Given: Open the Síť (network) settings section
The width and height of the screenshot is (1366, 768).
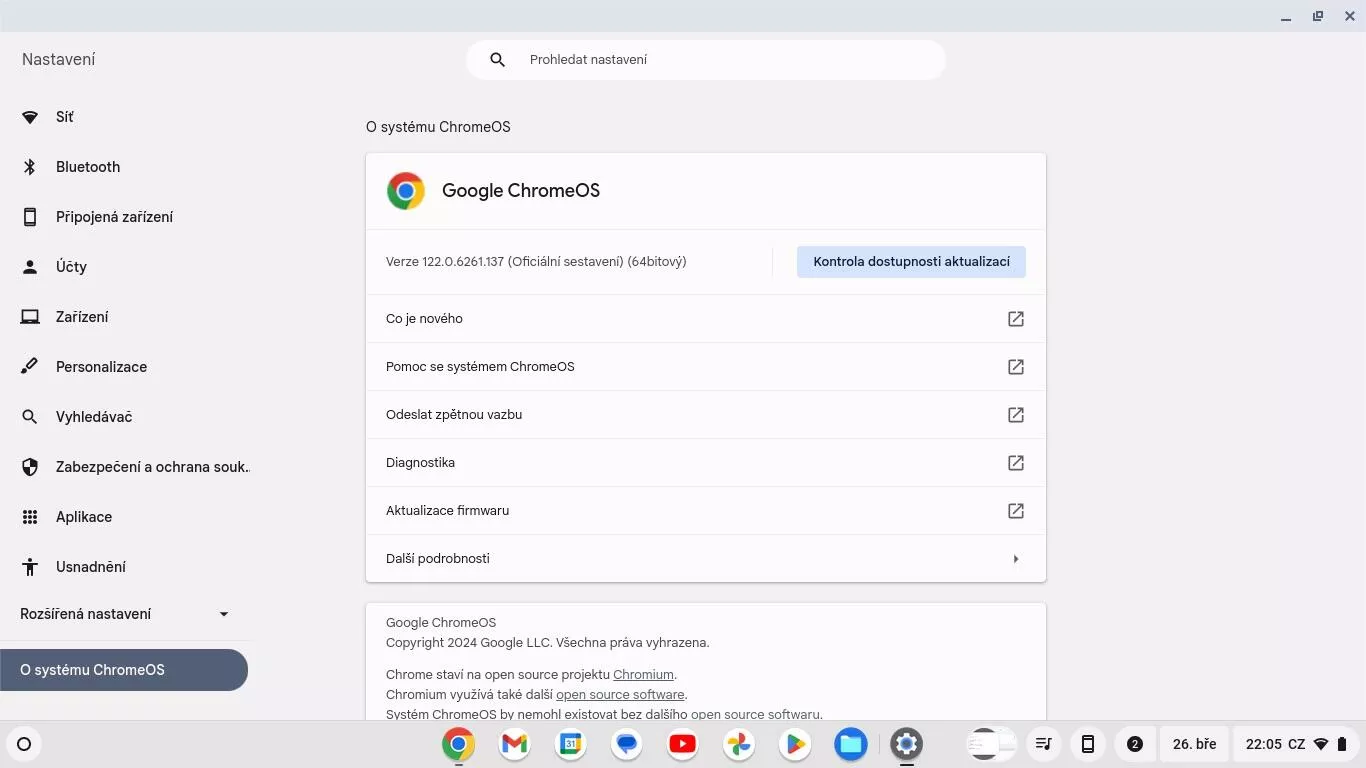Looking at the screenshot, I should click(x=124, y=117).
